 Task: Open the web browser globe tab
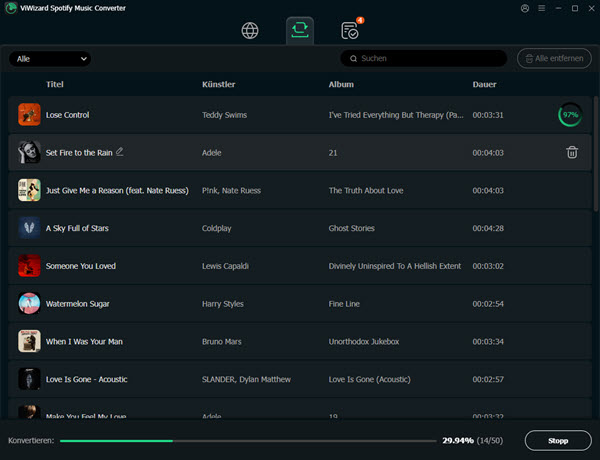pos(250,31)
